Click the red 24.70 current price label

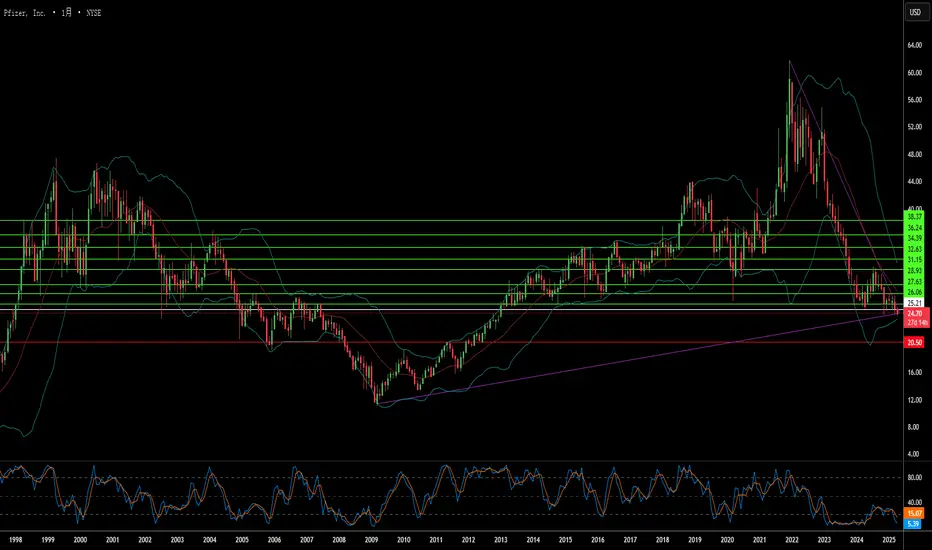pos(913,313)
